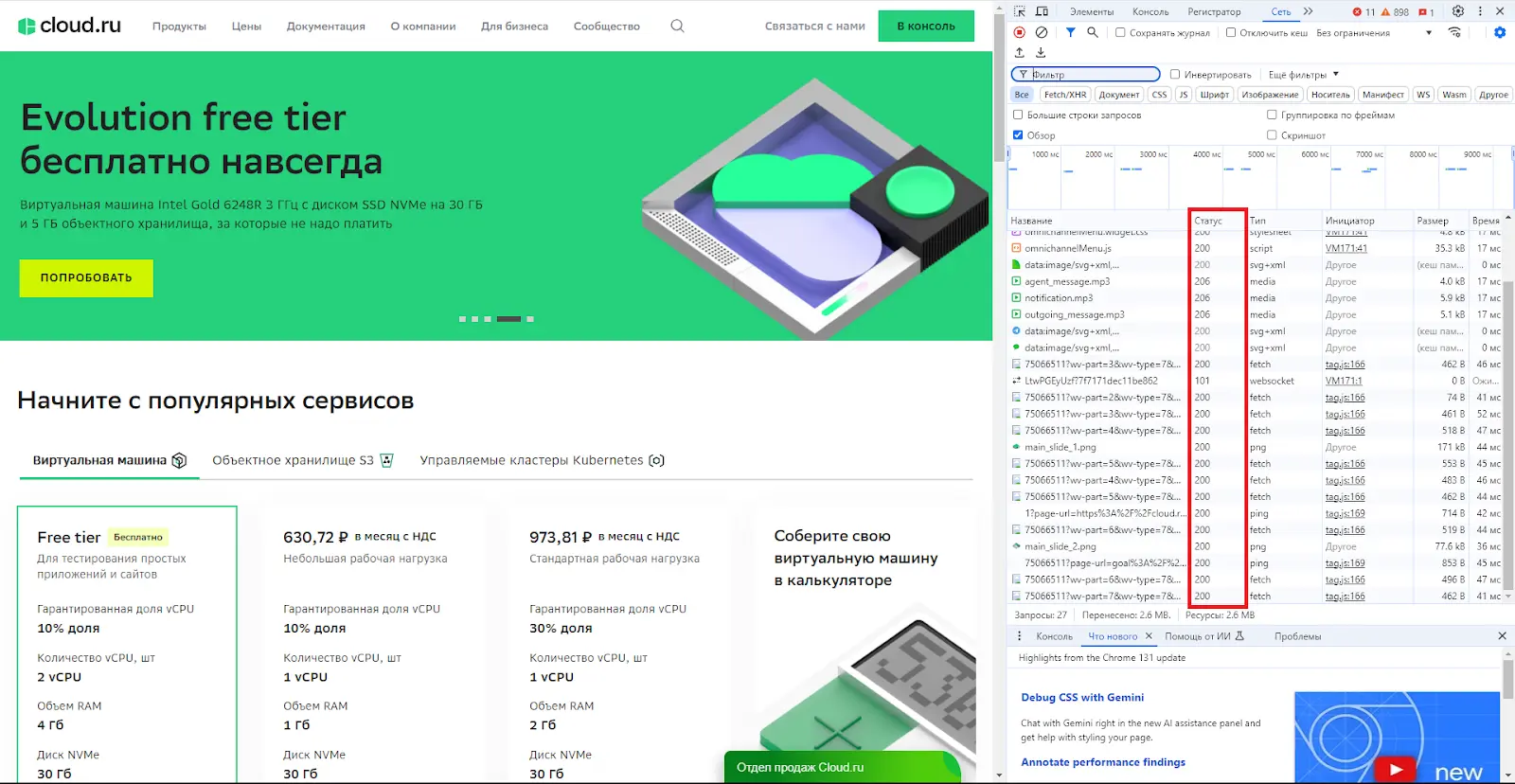1515x784 pixels.
Task: Filter requests by 'Изображение' type
Action: 1270,95
